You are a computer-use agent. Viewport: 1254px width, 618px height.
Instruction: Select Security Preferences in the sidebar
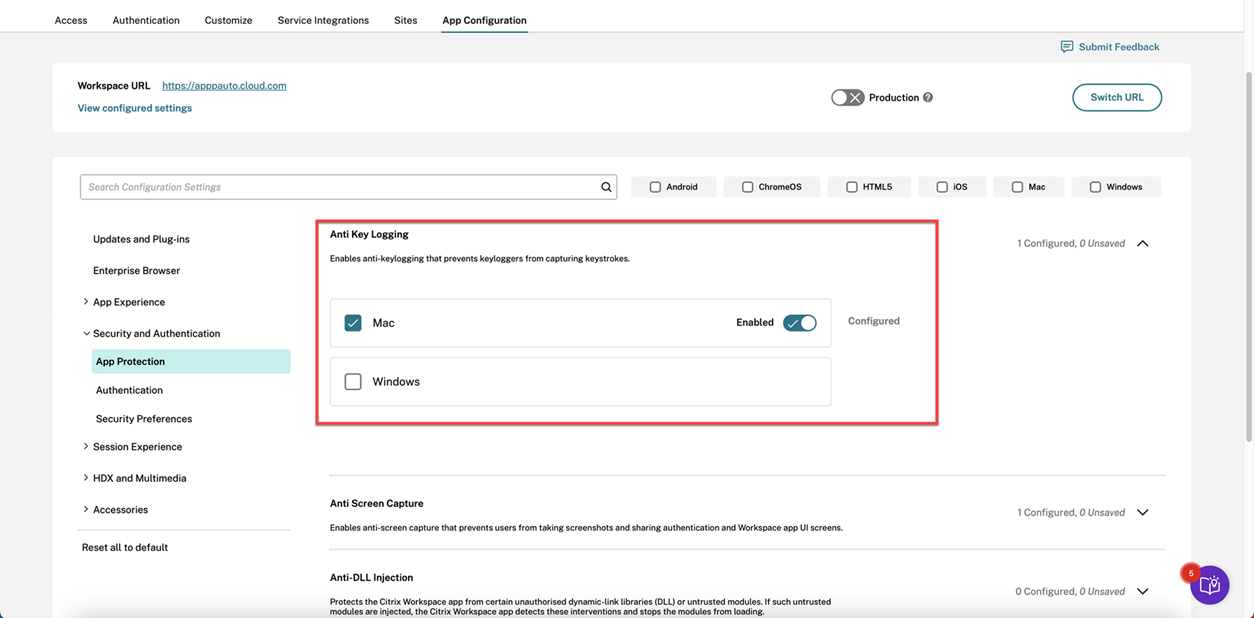pyautogui.click(x=144, y=419)
